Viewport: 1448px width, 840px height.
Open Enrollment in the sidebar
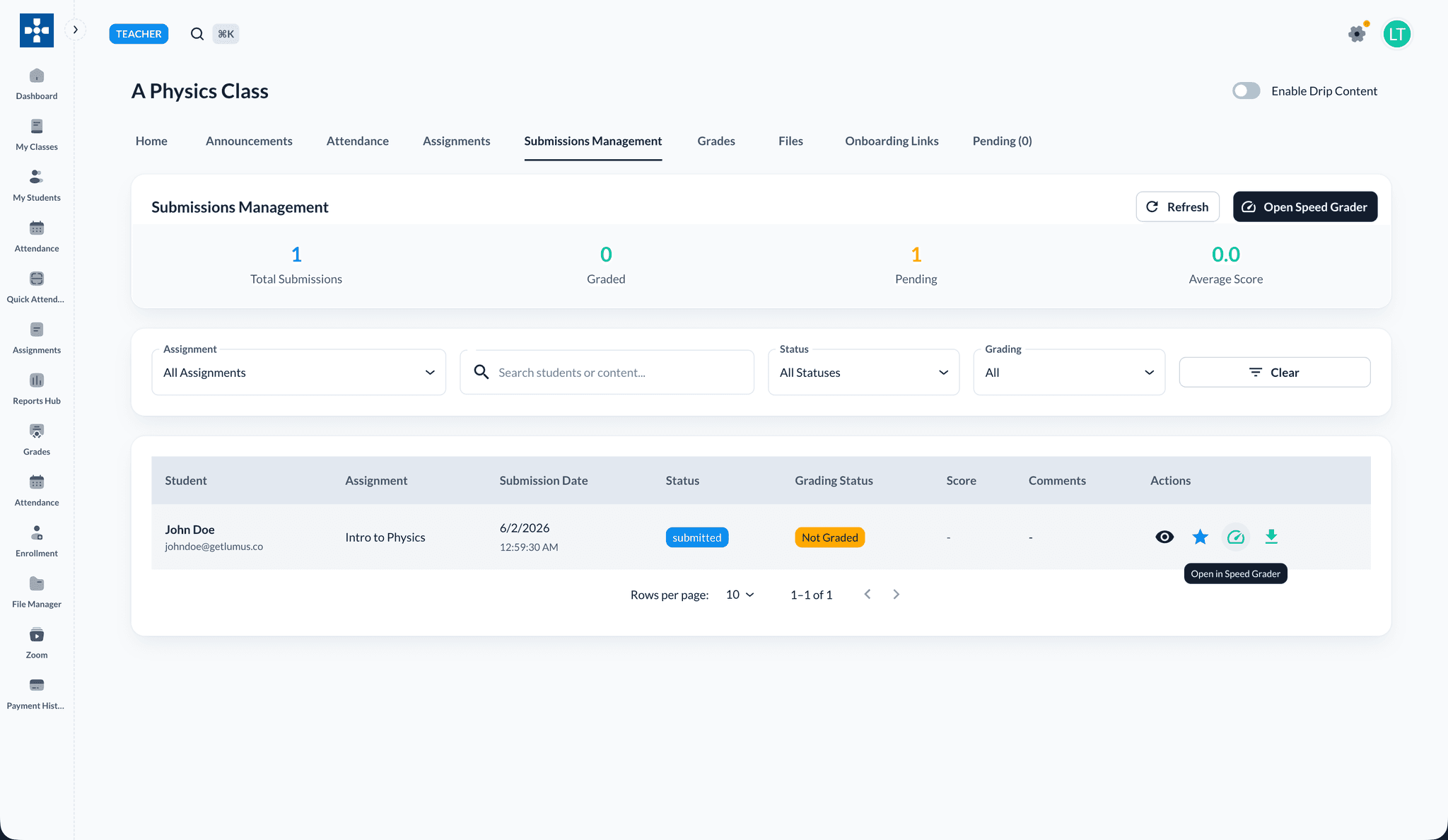[37, 542]
